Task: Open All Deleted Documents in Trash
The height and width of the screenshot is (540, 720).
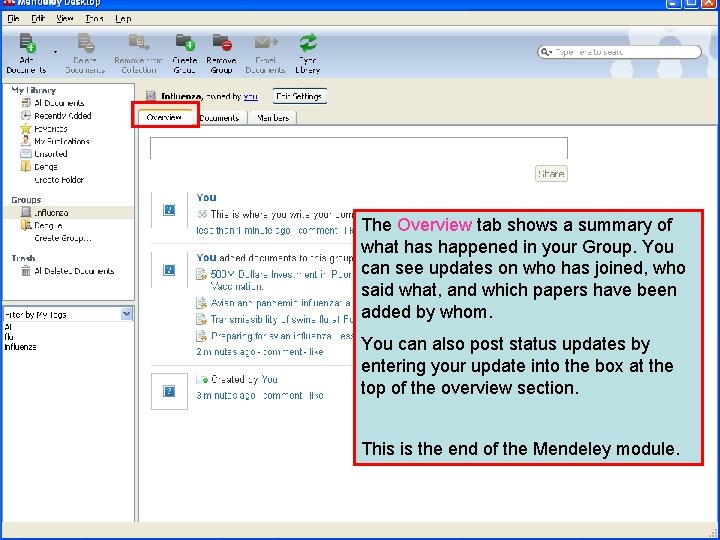Action: click(74, 271)
